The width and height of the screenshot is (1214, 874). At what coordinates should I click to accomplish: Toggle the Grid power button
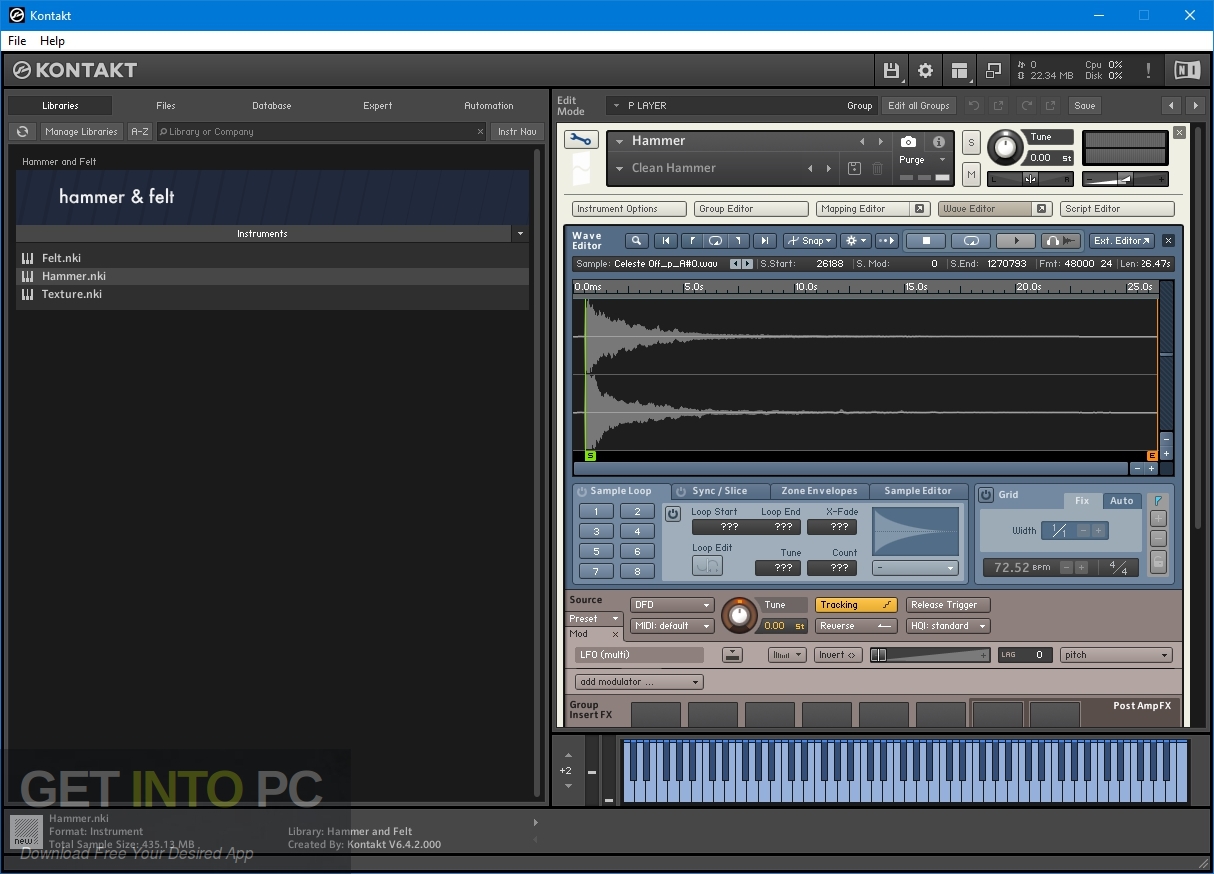click(x=986, y=495)
